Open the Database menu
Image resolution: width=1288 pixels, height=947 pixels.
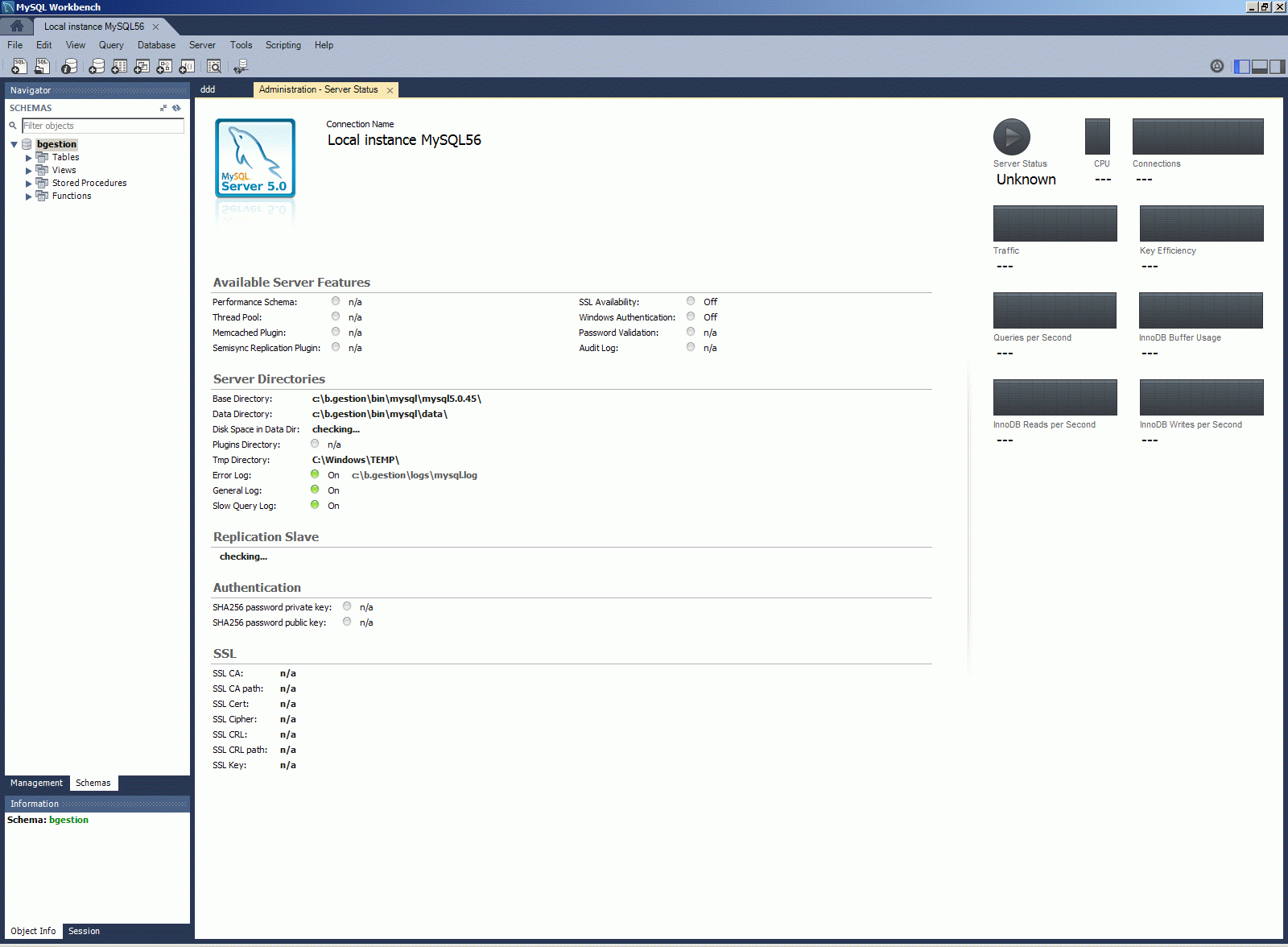point(156,45)
